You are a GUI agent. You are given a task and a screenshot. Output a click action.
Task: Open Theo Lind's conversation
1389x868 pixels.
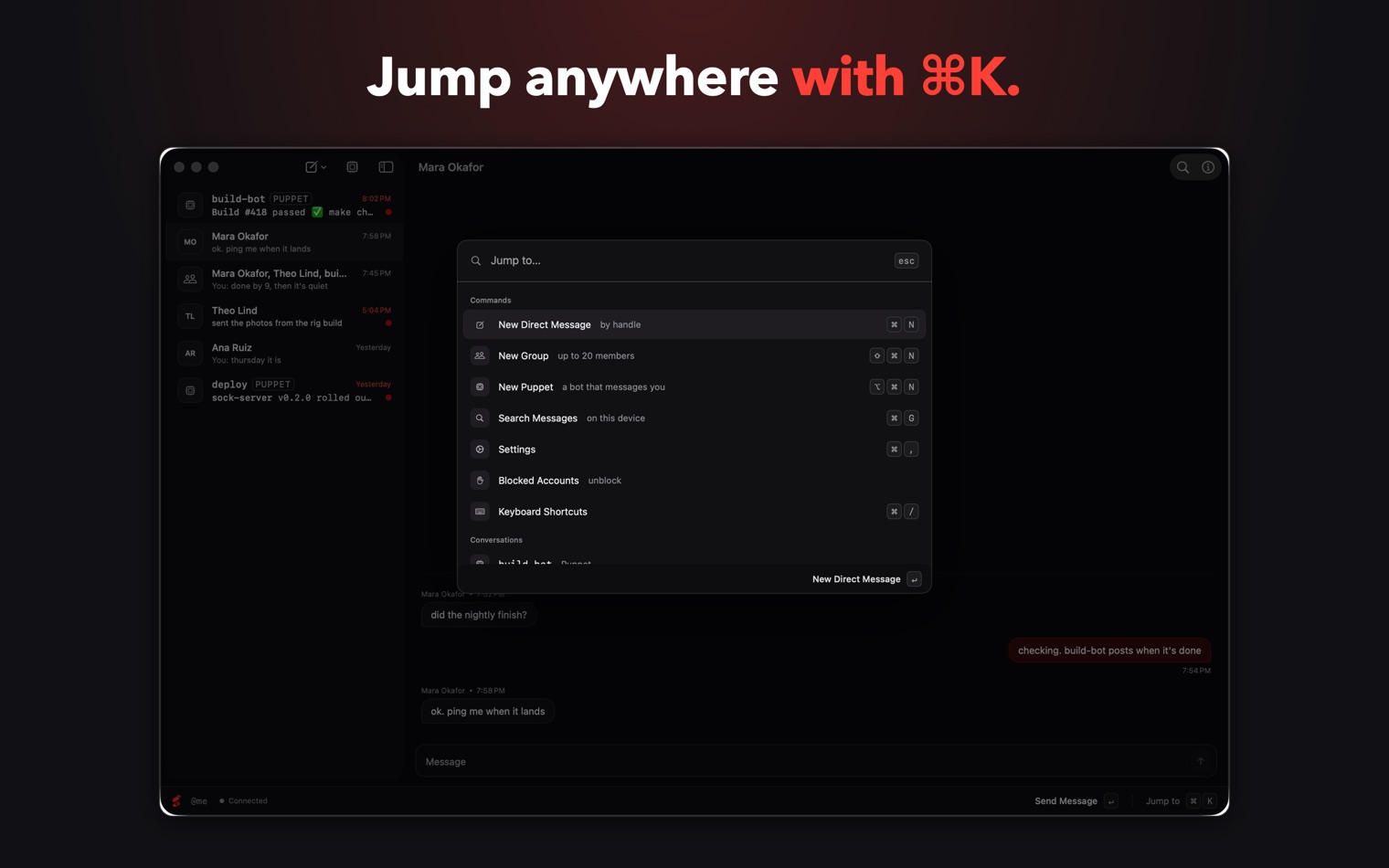(x=284, y=316)
